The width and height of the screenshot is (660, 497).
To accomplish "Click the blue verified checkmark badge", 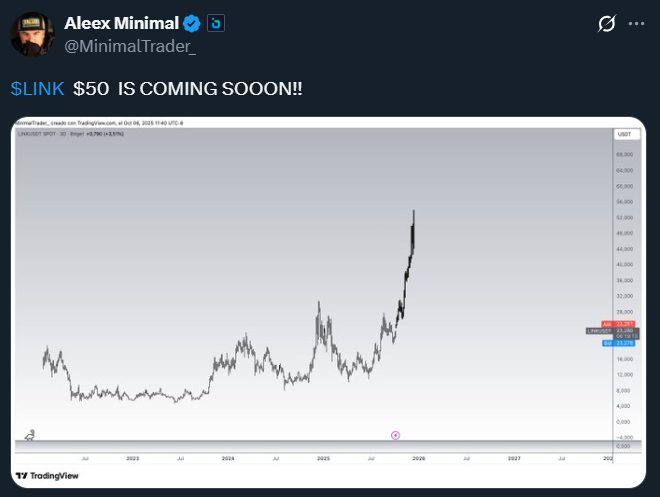I will (192, 23).
